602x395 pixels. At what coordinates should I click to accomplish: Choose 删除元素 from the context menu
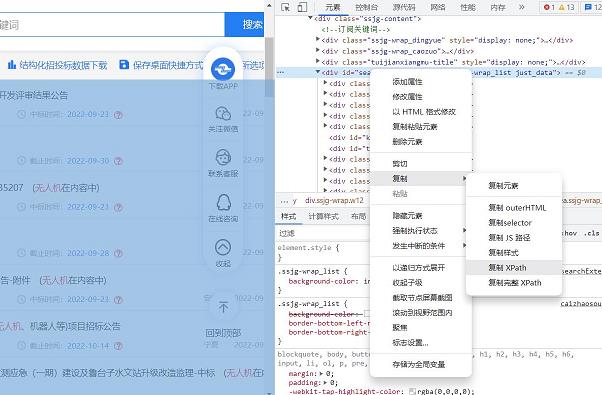(407, 142)
